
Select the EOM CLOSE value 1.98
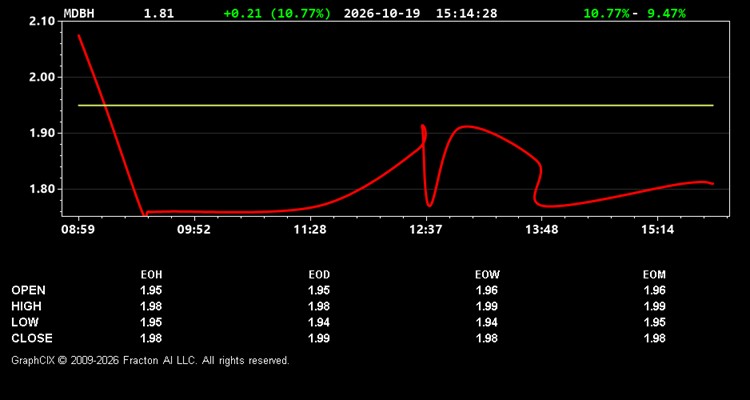point(654,338)
